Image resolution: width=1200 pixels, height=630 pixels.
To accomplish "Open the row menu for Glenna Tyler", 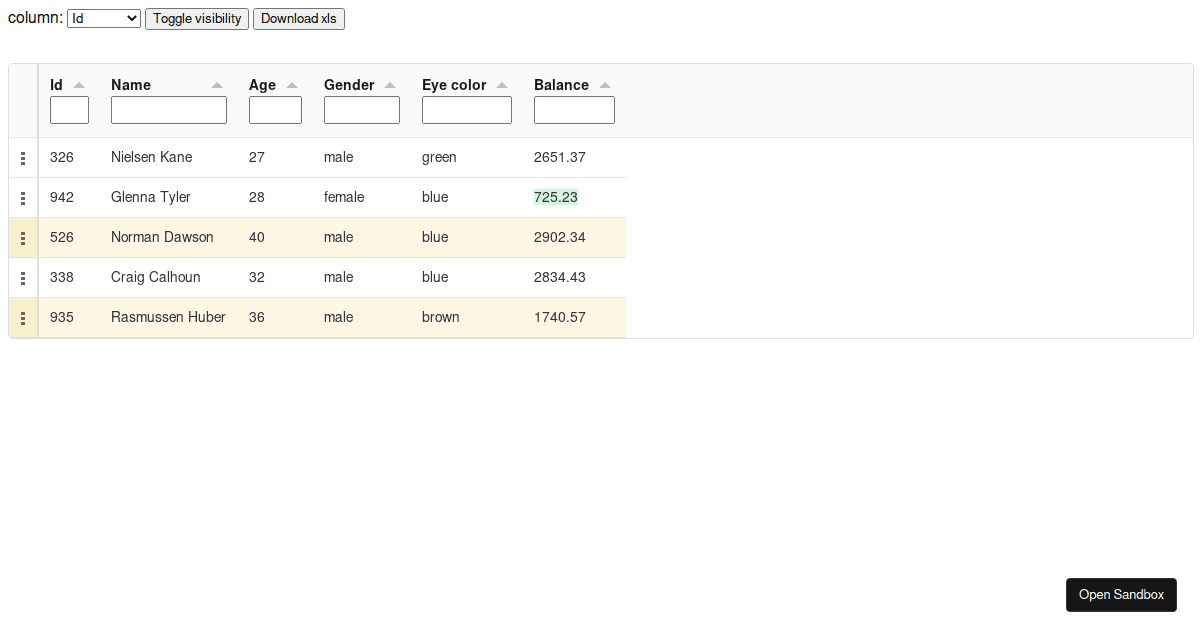I will point(23,197).
